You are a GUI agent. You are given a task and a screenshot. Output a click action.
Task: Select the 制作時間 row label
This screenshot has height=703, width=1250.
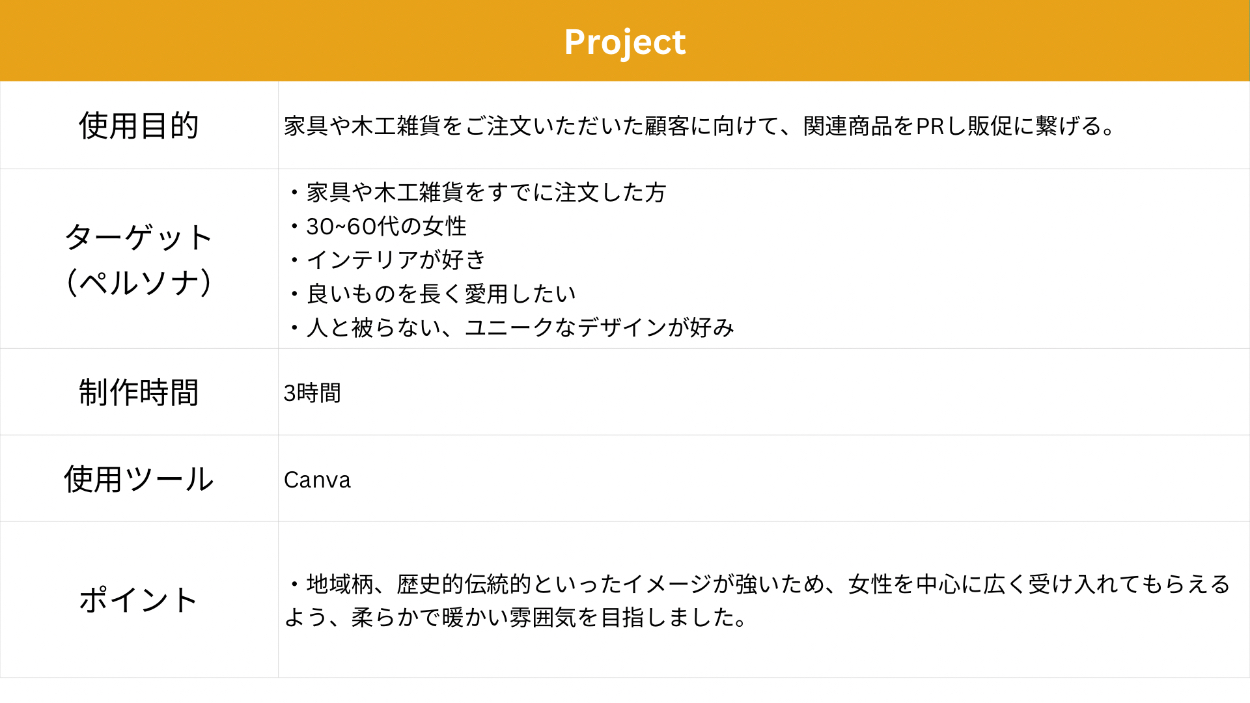click(x=139, y=392)
